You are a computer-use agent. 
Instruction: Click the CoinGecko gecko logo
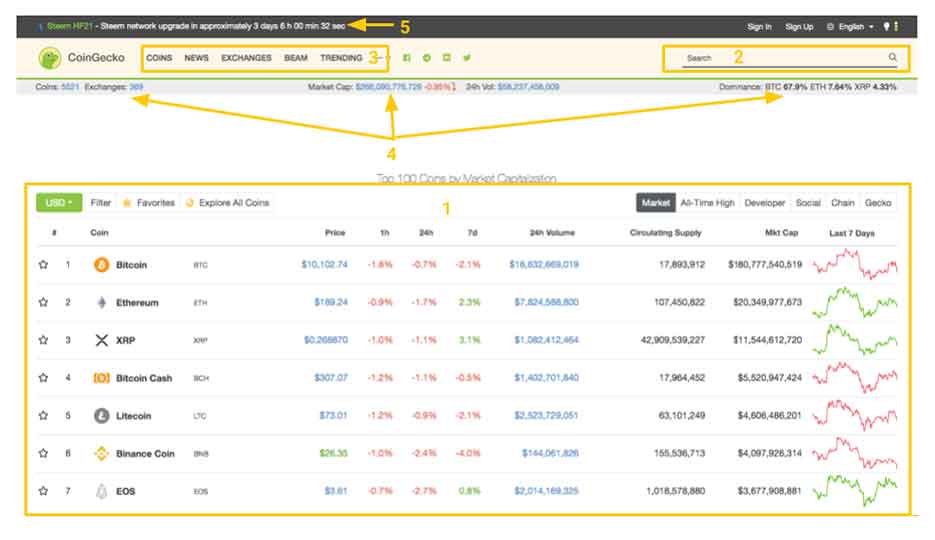coord(49,58)
